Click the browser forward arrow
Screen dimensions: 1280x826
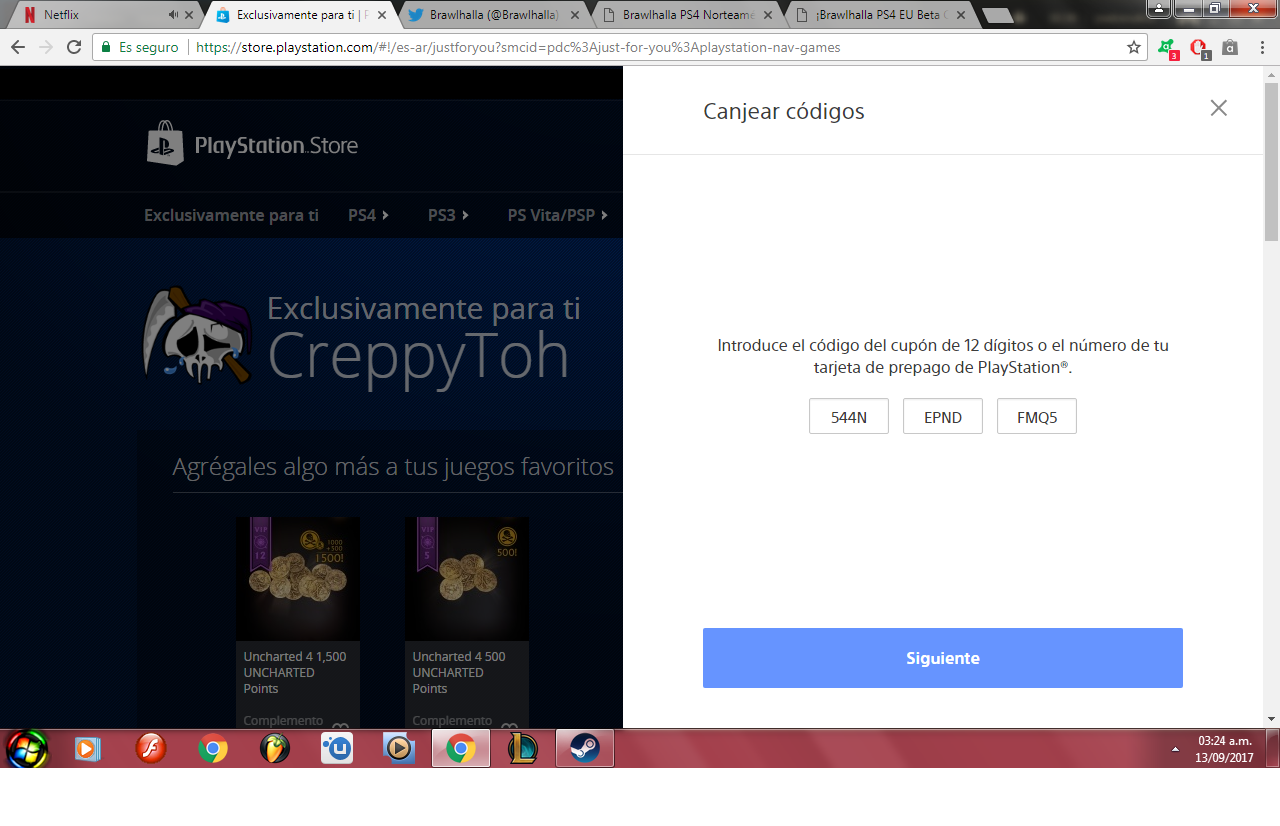tap(46, 47)
